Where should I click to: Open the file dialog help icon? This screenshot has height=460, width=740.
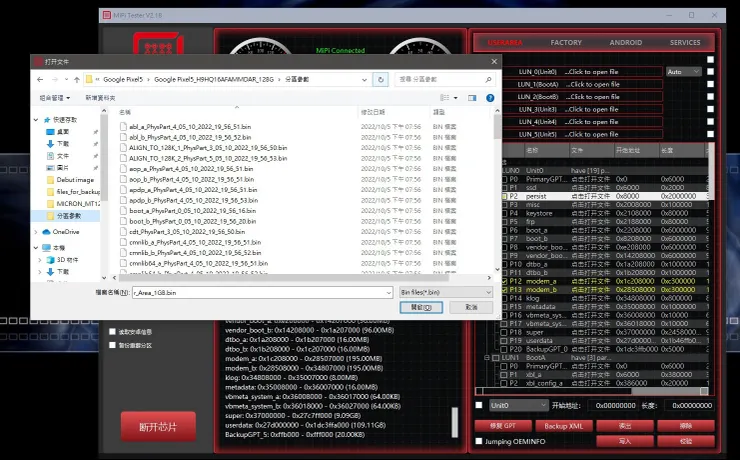490,98
